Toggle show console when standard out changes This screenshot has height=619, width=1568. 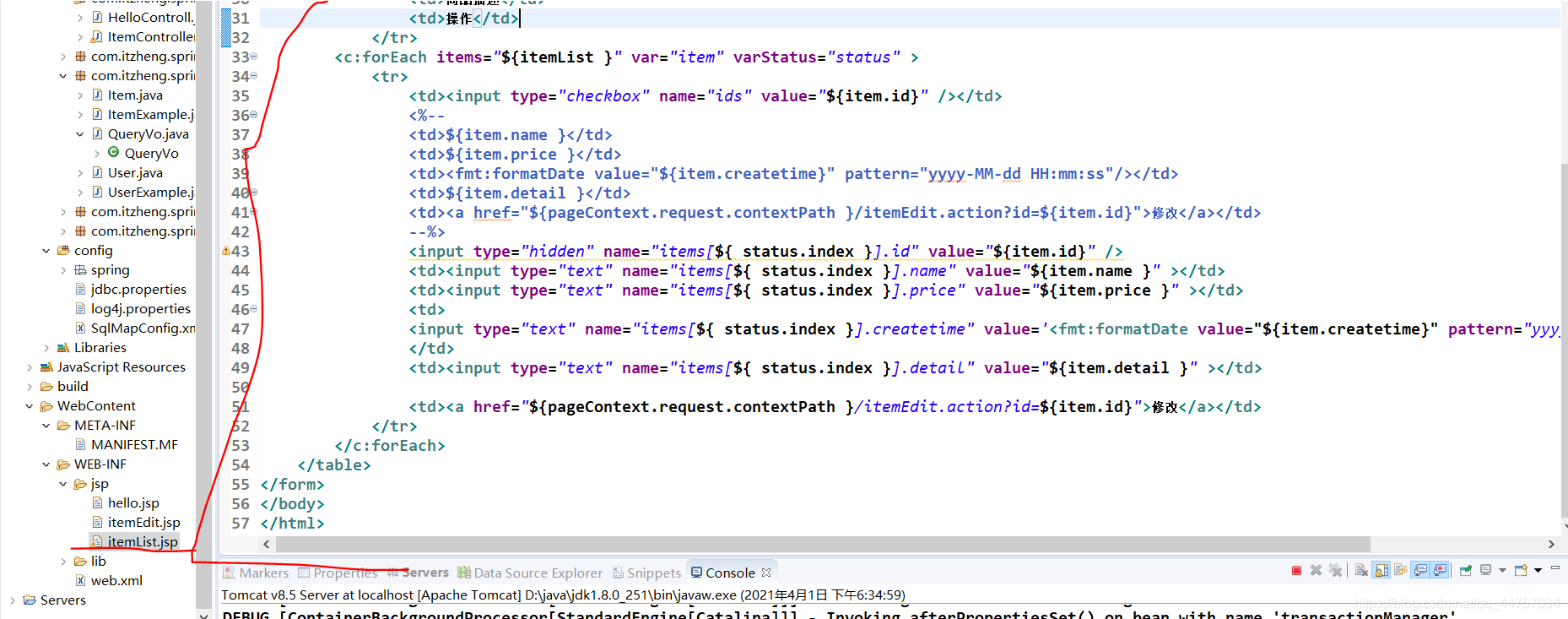click(x=1420, y=570)
